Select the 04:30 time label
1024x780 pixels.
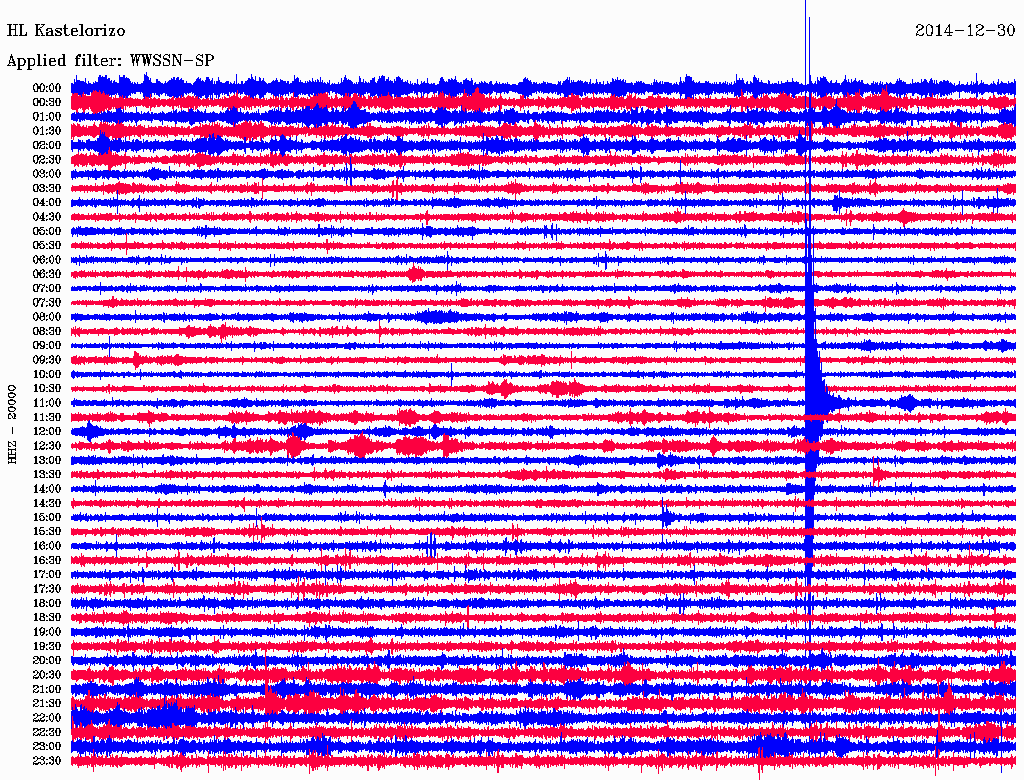click(x=47, y=217)
